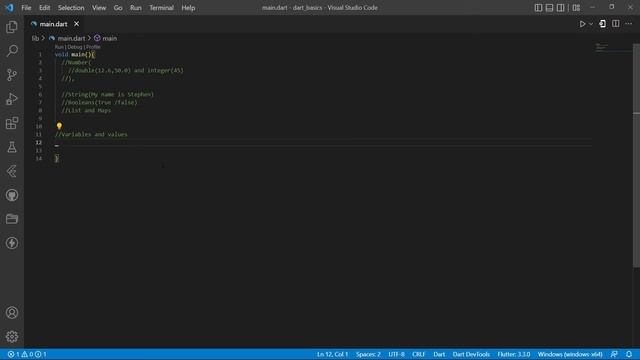Viewport: 640px width, 360px height.
Task: Click Dart DevTools in status bar
Action: (x=471, y=354)
